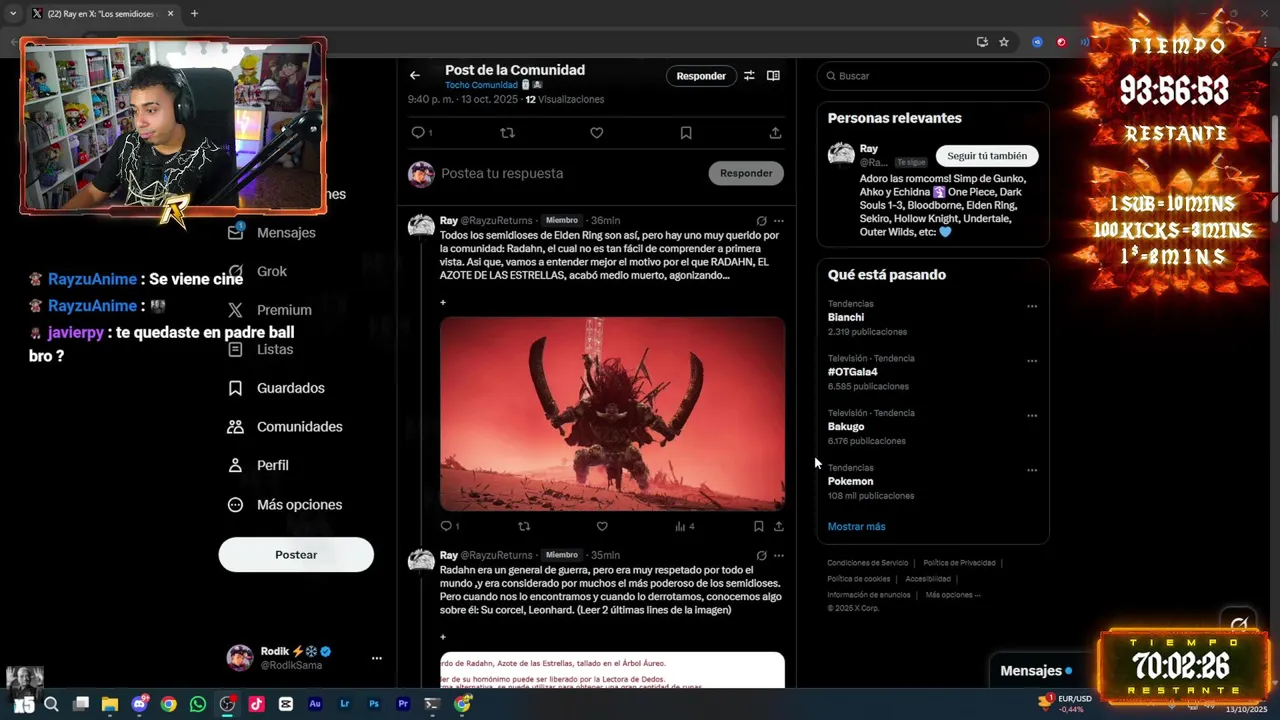Open Discord from the taskbar
Viewport: 1280px width, 720px height.
(140, 704)
